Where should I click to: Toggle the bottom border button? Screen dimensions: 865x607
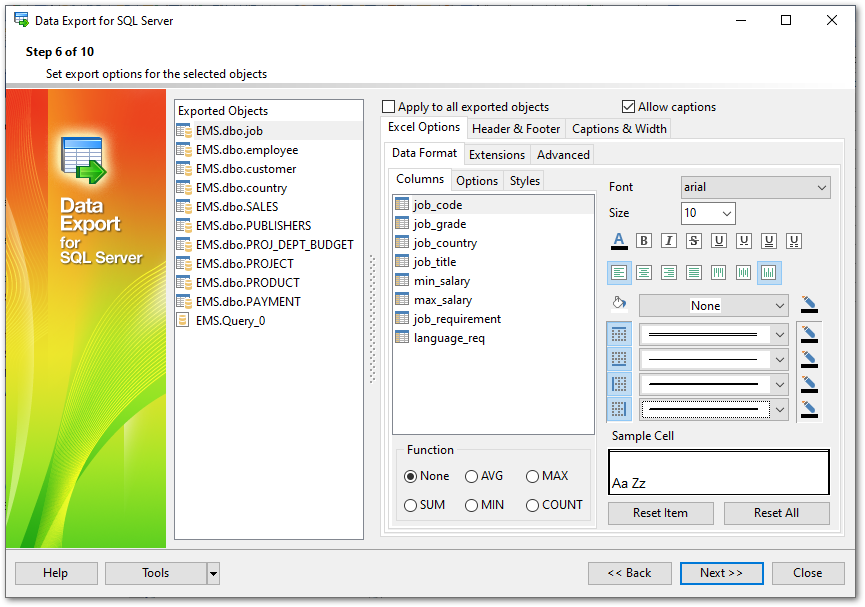[619, 359]
